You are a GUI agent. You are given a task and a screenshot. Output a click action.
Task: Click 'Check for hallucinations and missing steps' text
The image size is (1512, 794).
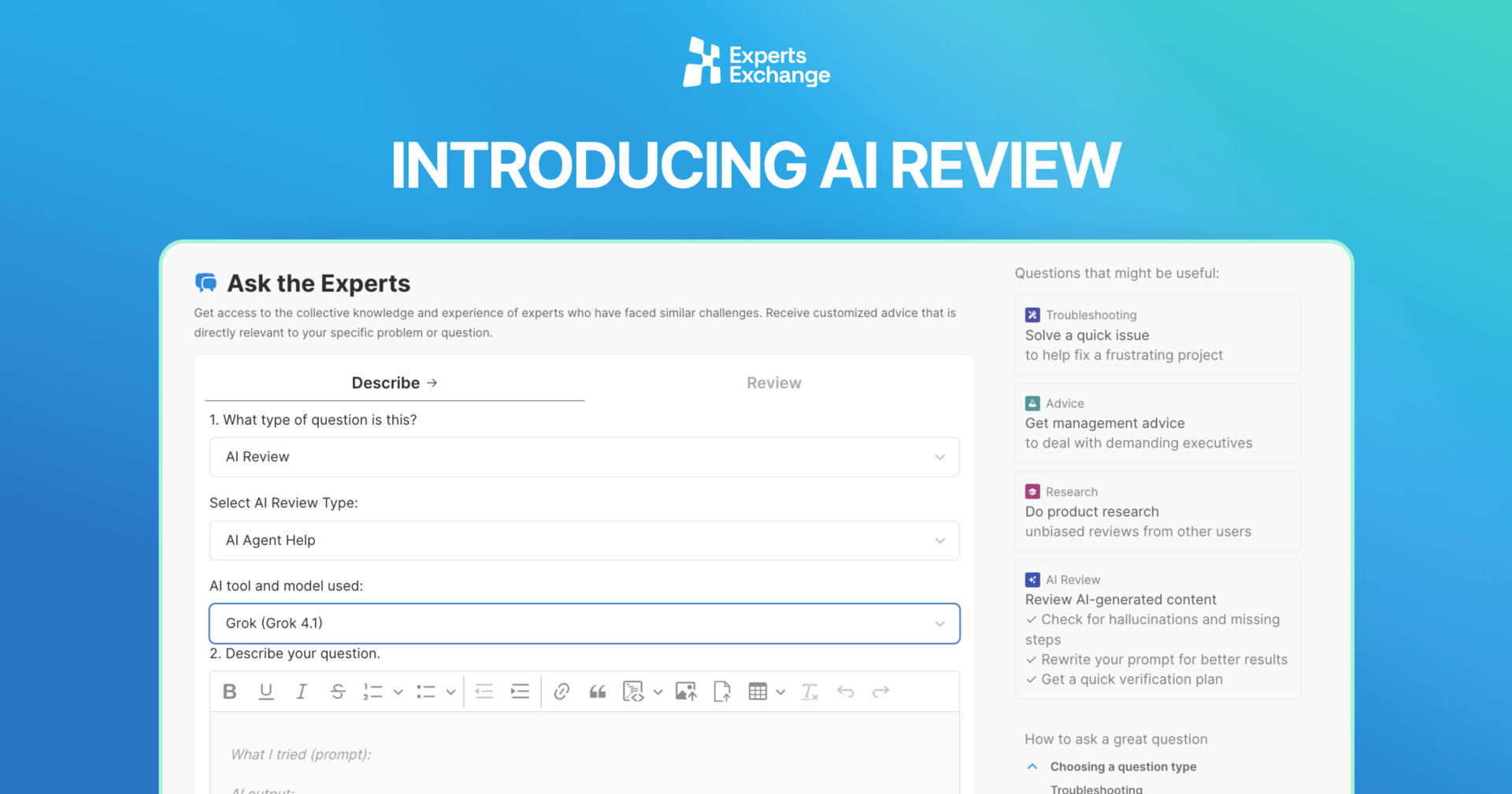pos(1153,629)
